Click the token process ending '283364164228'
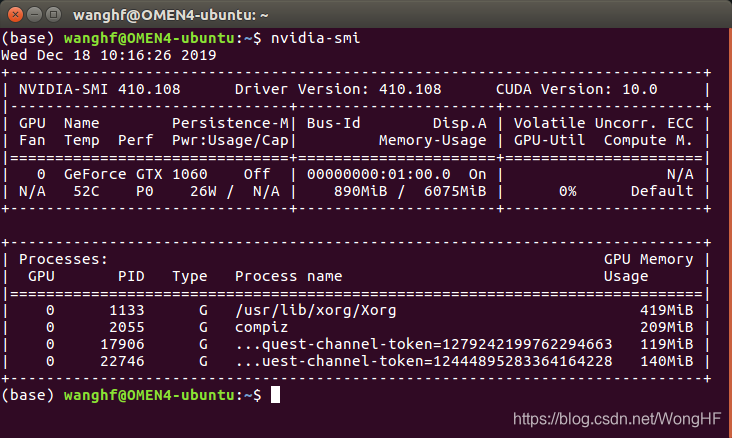Viewport: 732px width, 438px height. tap(423, 361)
